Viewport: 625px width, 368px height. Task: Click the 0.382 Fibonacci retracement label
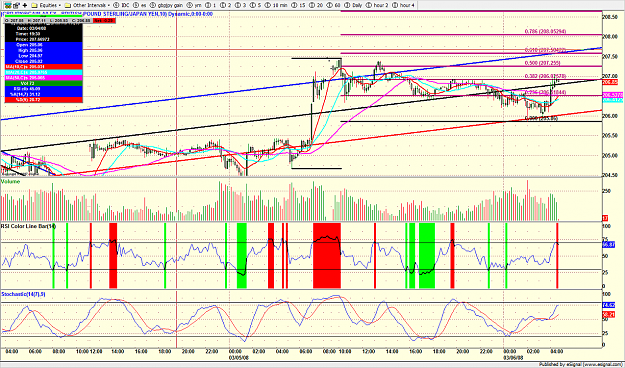tap(545, 76)
